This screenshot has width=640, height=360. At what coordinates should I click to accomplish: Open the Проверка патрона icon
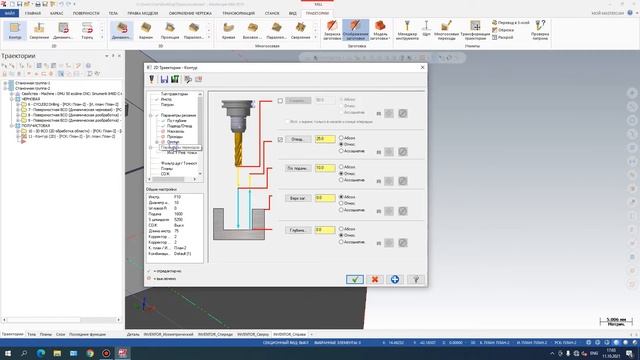[x=540, y=30]
